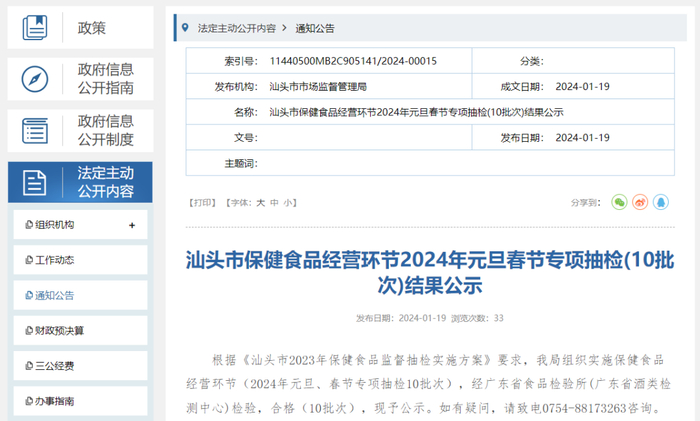Click the 浏览次数: 33 view count
The width and height of the screenshot is (700, 421).
(x=477, y=318)
